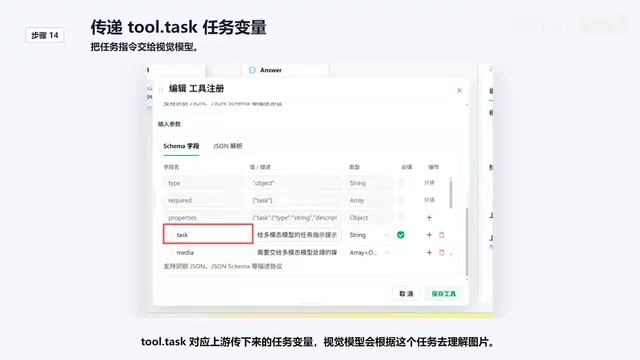Click the type field name cell
Viewport: 640px width, 360px height.
pos(204,183)
